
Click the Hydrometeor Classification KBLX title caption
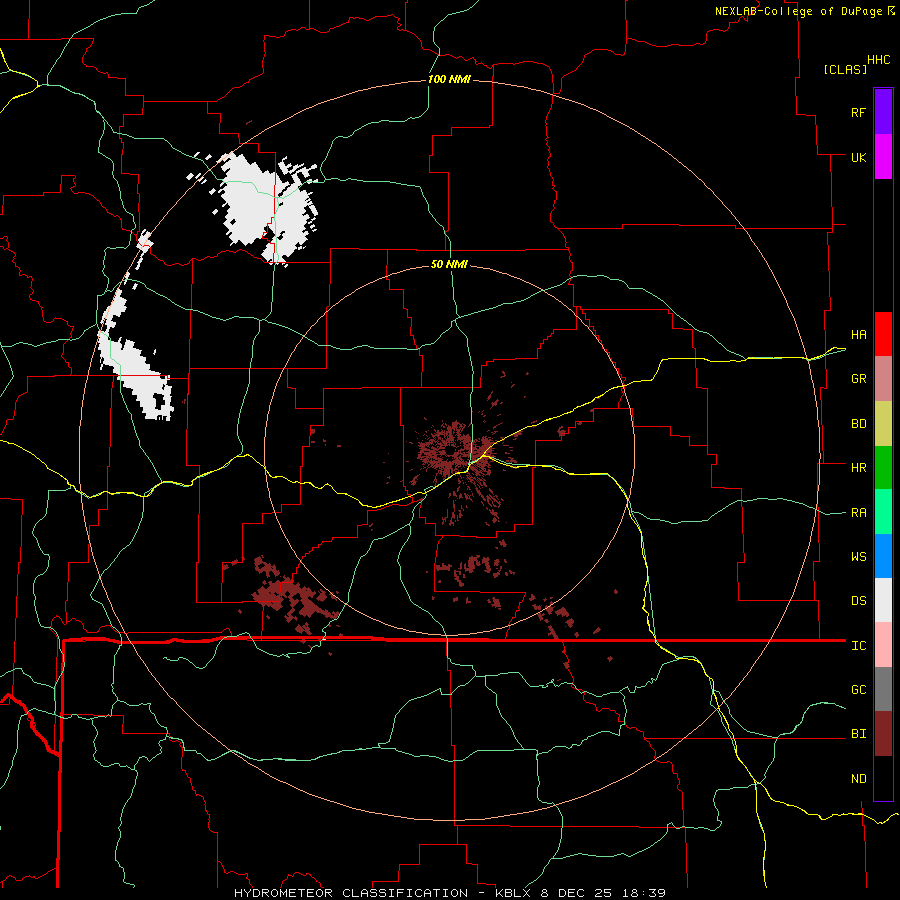click(449, 893)
